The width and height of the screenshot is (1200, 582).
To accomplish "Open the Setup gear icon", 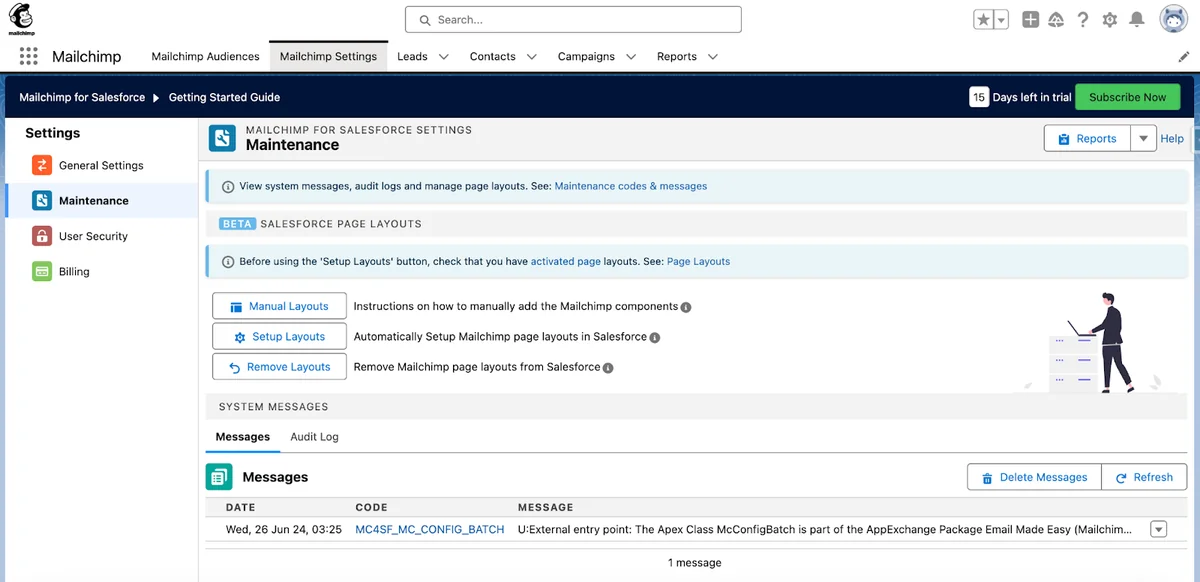I will point(1110,20).
